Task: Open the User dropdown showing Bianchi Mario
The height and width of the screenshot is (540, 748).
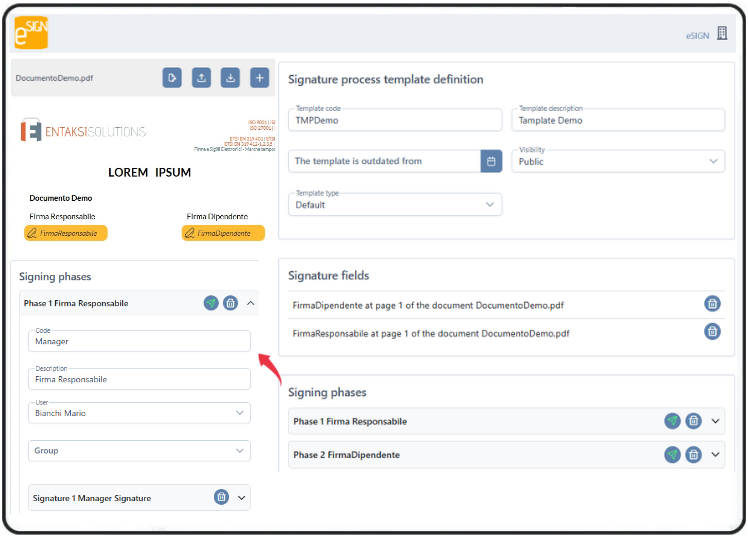Action: [x=139, y=413]
